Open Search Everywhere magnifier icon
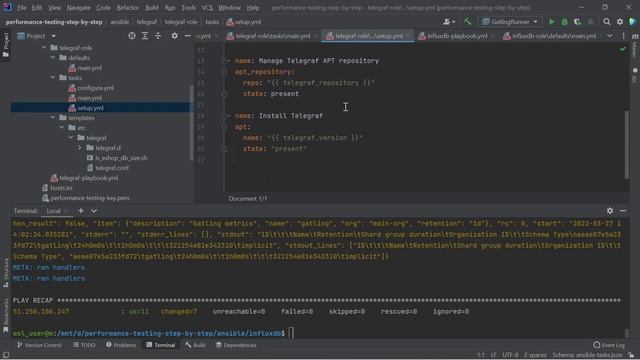 tap(607, 22)
